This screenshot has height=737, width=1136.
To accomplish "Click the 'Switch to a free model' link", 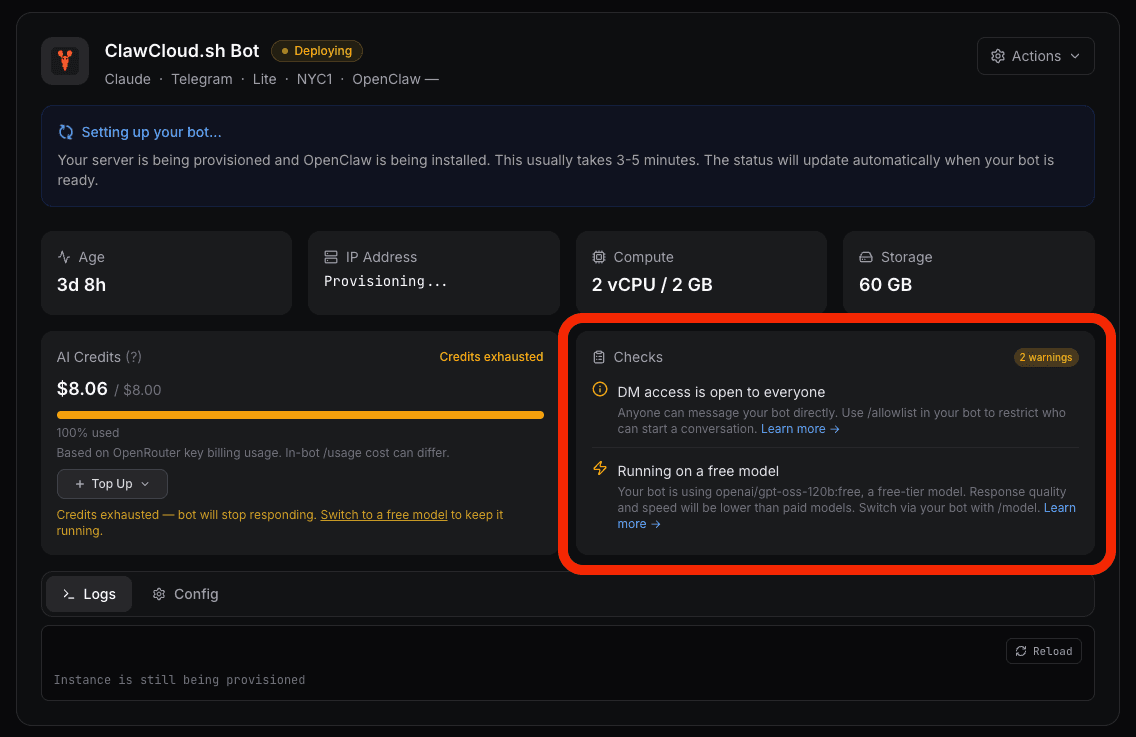I will tap(384, 514).
